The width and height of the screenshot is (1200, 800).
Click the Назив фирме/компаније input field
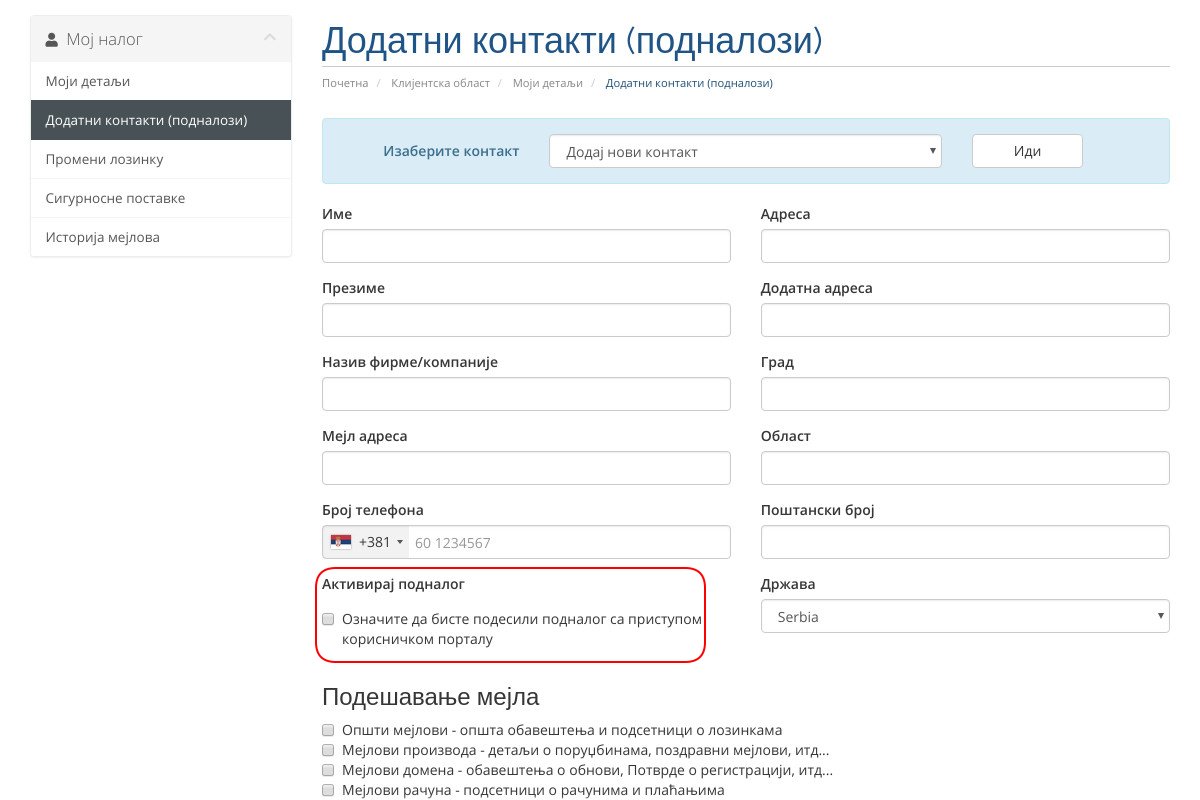click(526, 394)
